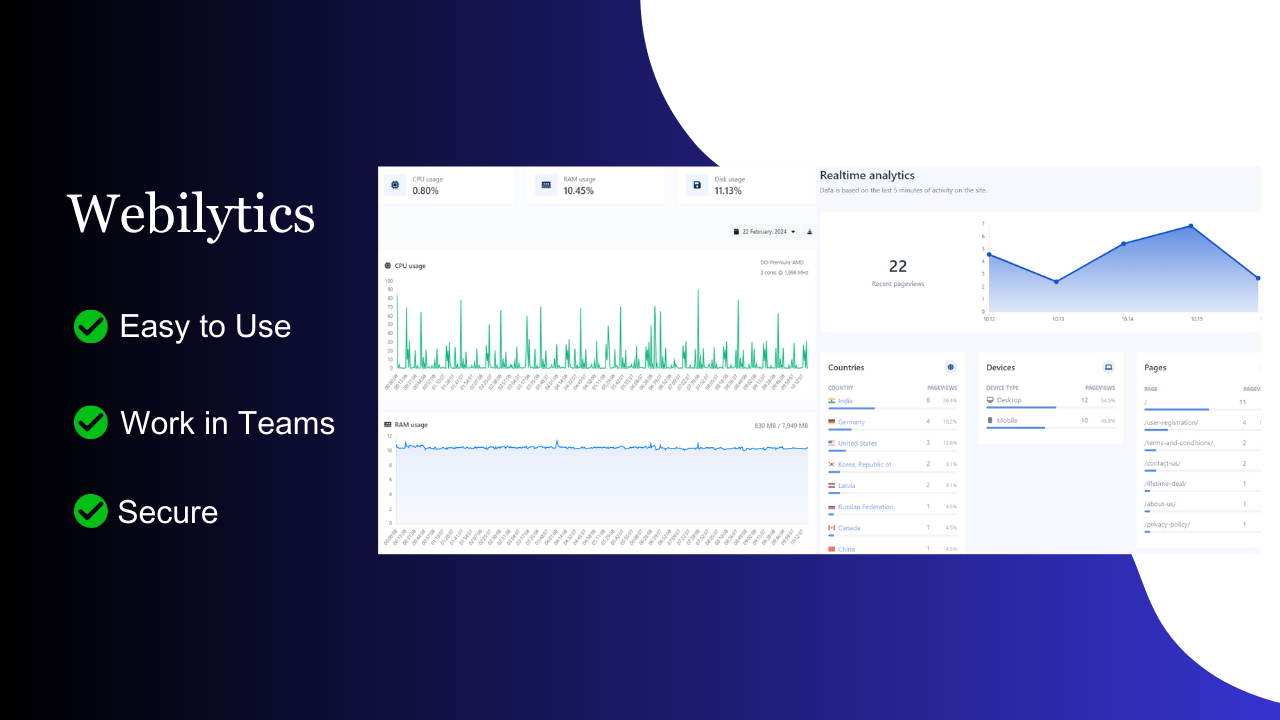Click the India pageviews progress bar
Screen dimensions: 1280x720
(x=892, y=408)
